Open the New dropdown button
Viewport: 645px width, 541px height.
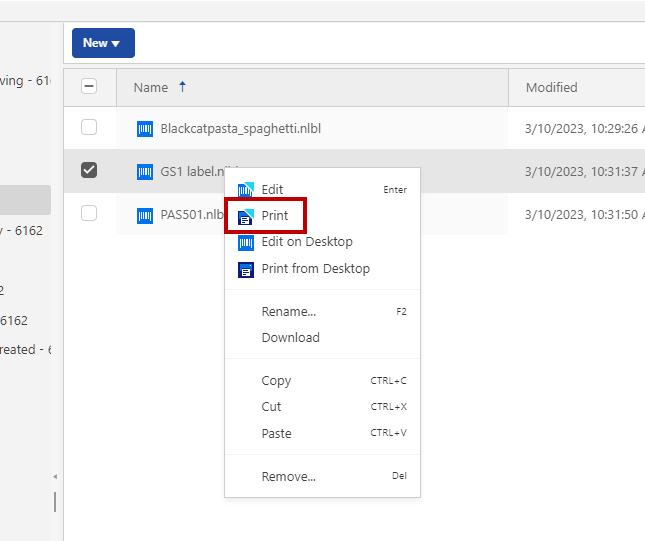tap(103, 43)
